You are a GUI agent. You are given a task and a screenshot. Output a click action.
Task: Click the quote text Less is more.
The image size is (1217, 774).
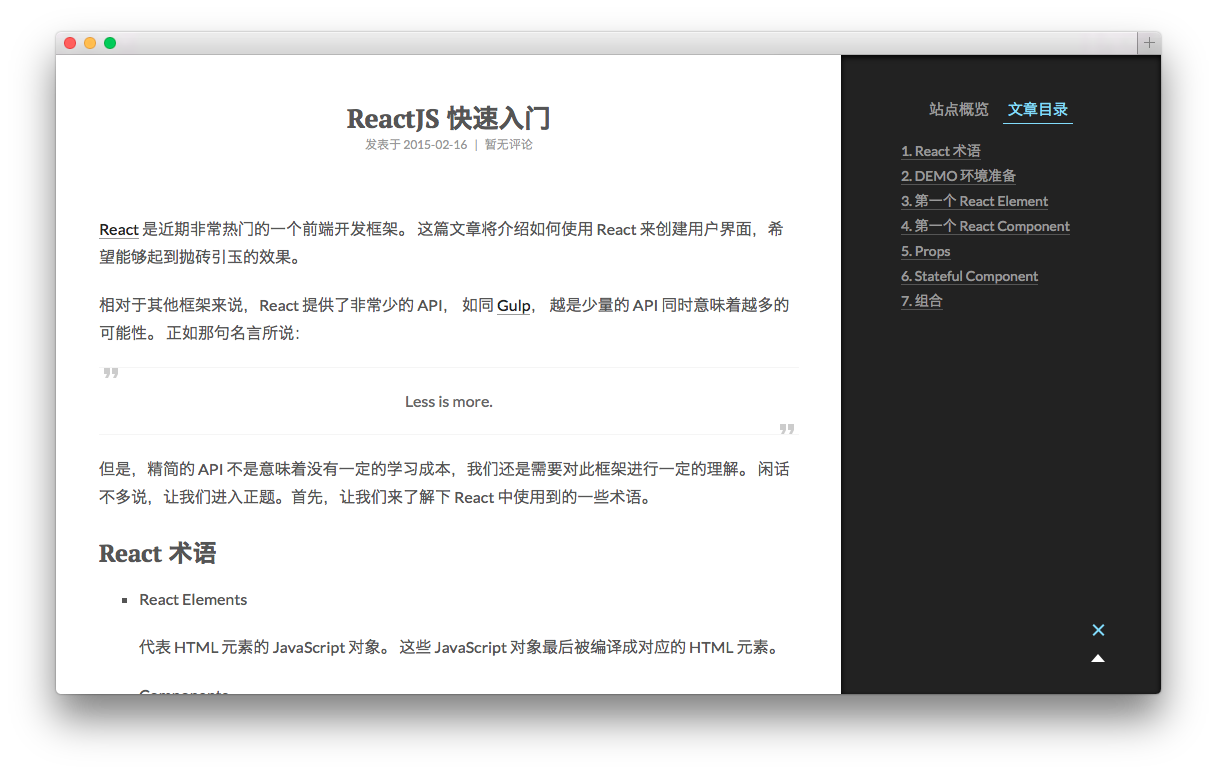449,402
